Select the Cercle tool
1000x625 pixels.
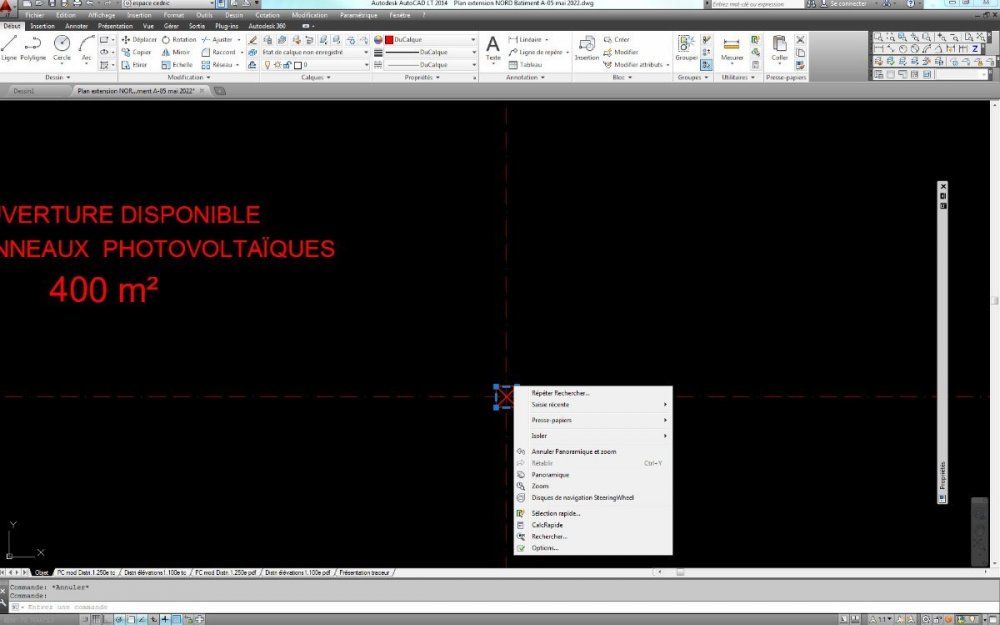(x=62, y=48)
